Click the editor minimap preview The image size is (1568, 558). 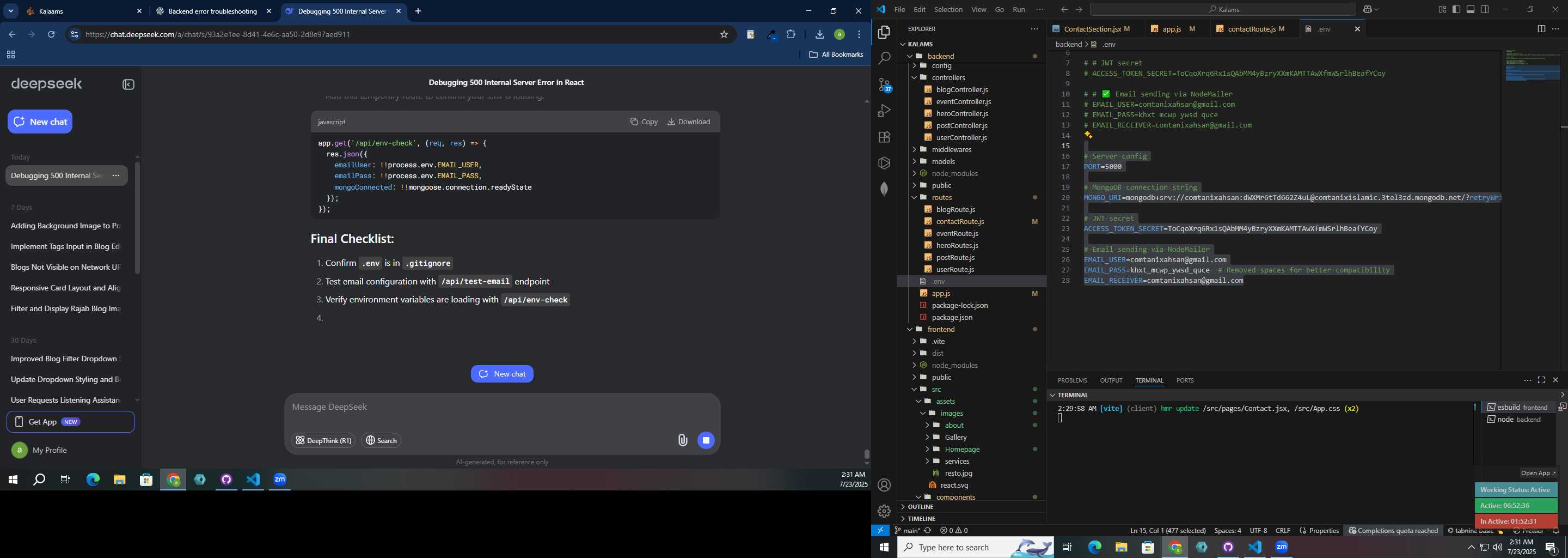click(x=1533, y=66)
